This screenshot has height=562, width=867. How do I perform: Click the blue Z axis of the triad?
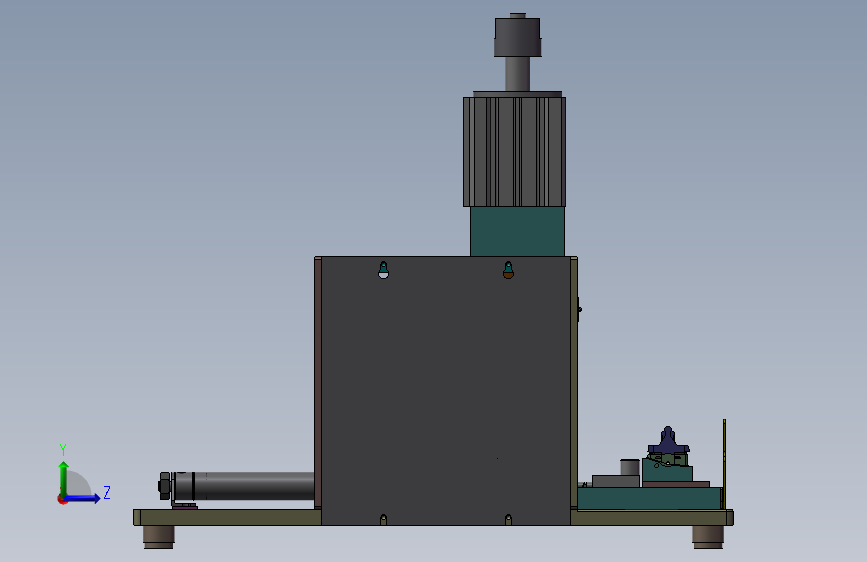(x=83, y=498)
